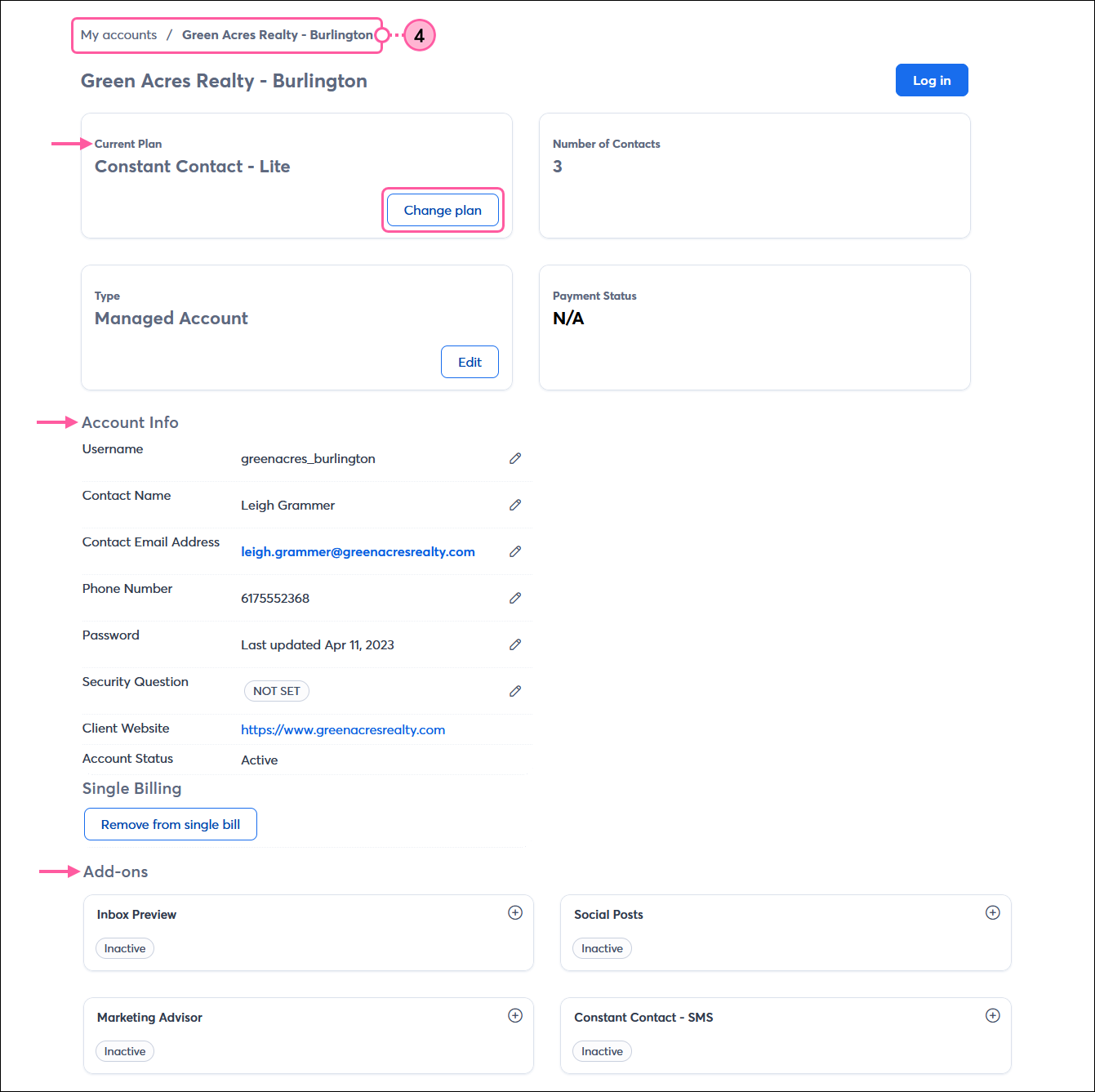Edit the Username field
1095x1092 pixels.
pyautogui.click(x=515, y=458)
